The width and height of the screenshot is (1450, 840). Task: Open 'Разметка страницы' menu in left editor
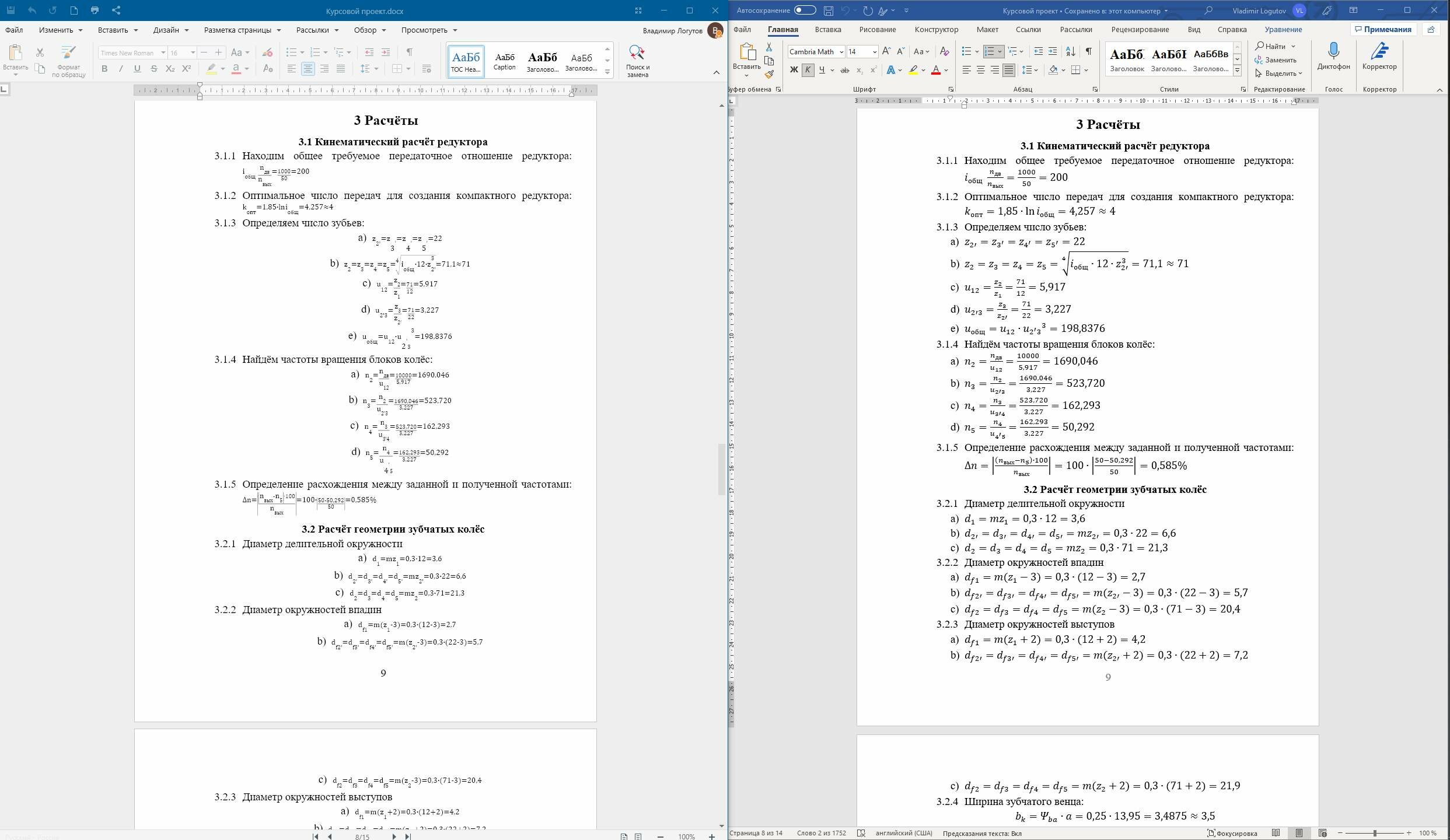[242, 30]
